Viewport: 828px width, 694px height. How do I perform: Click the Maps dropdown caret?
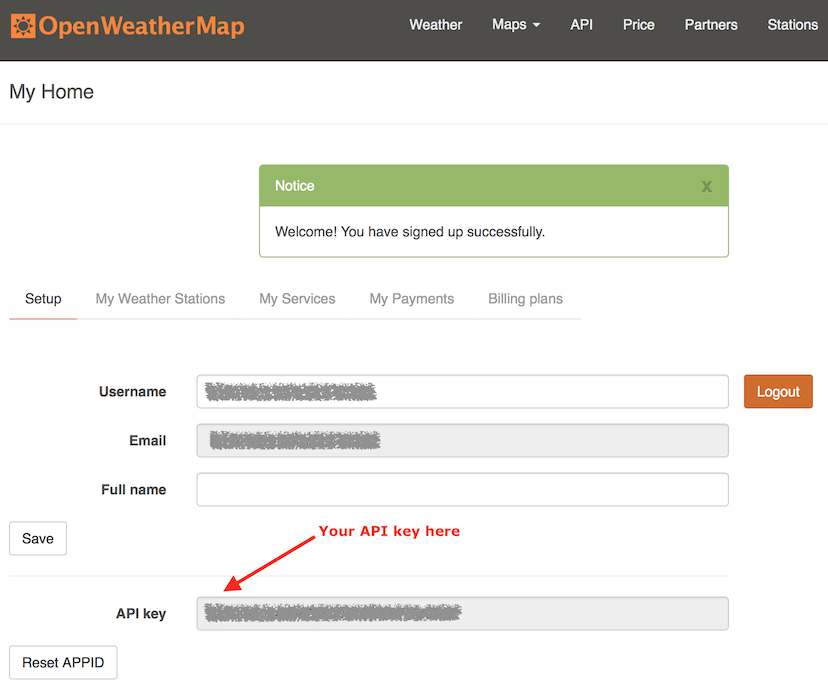pos(537,26)
